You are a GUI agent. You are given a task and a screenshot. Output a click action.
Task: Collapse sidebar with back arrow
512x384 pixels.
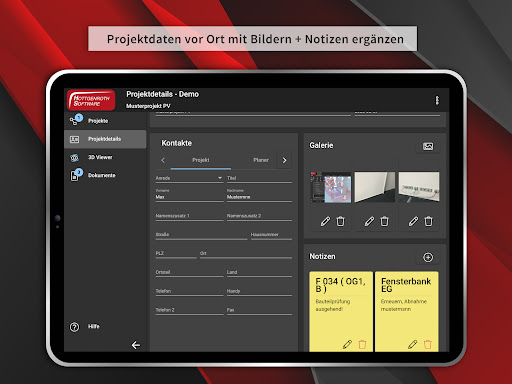point(136,345)
